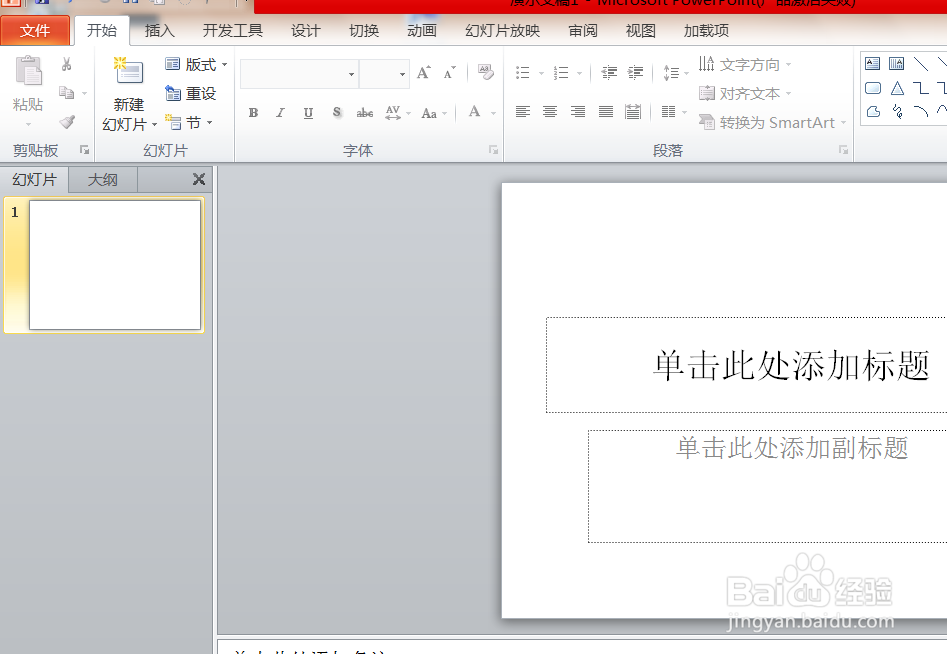Open the line spacing dropdown
This screenshot has width=947, height=654.
[676, 73]
